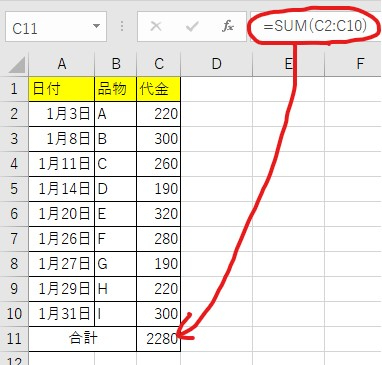The image size is (382, 365).
Task: Click price 190 for 1月27日
Action: [x=159, y=264]
